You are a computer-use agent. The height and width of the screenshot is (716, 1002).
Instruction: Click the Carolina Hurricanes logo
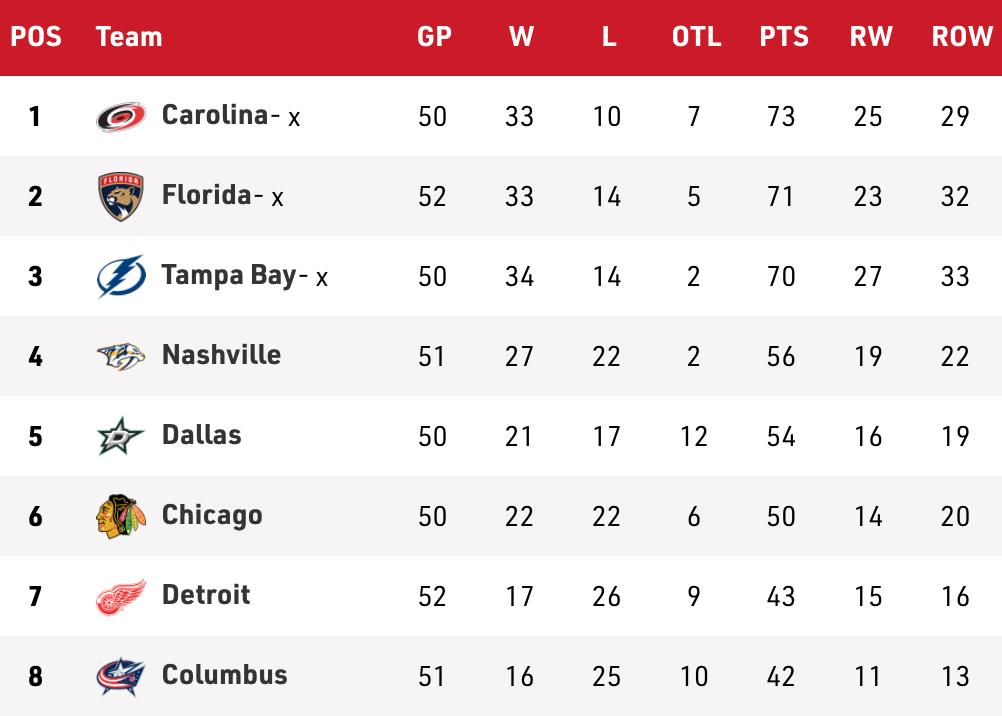(121, 117)
